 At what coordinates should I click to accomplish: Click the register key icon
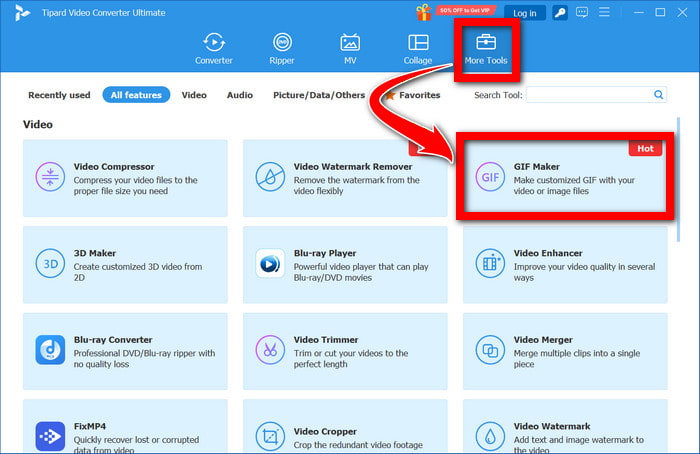(560, 12)
